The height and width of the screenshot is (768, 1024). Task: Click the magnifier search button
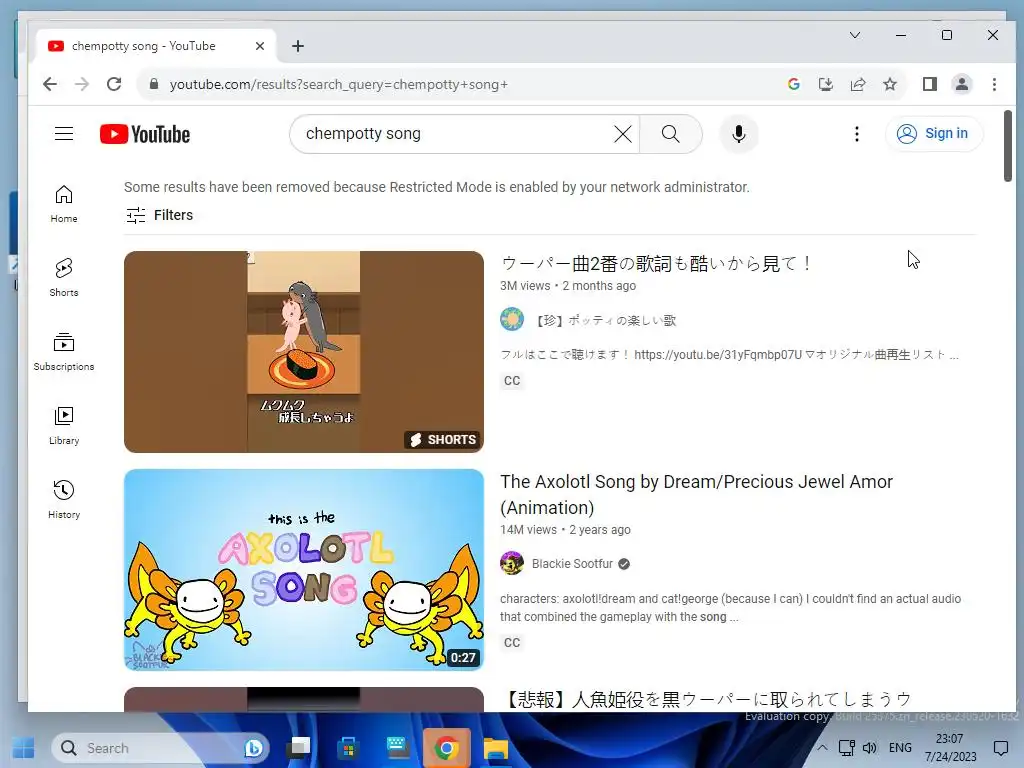[671, 134]
